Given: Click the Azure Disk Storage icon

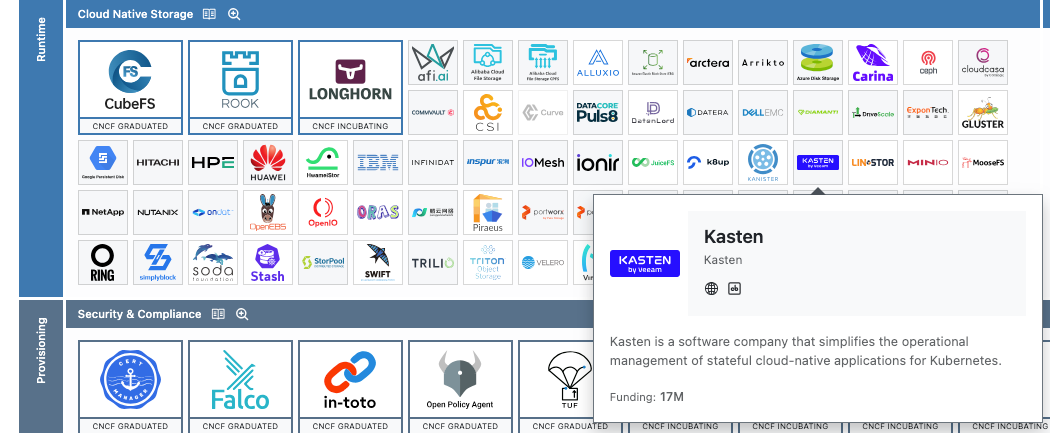Looking at the screenshot, I should click(817, 63).
